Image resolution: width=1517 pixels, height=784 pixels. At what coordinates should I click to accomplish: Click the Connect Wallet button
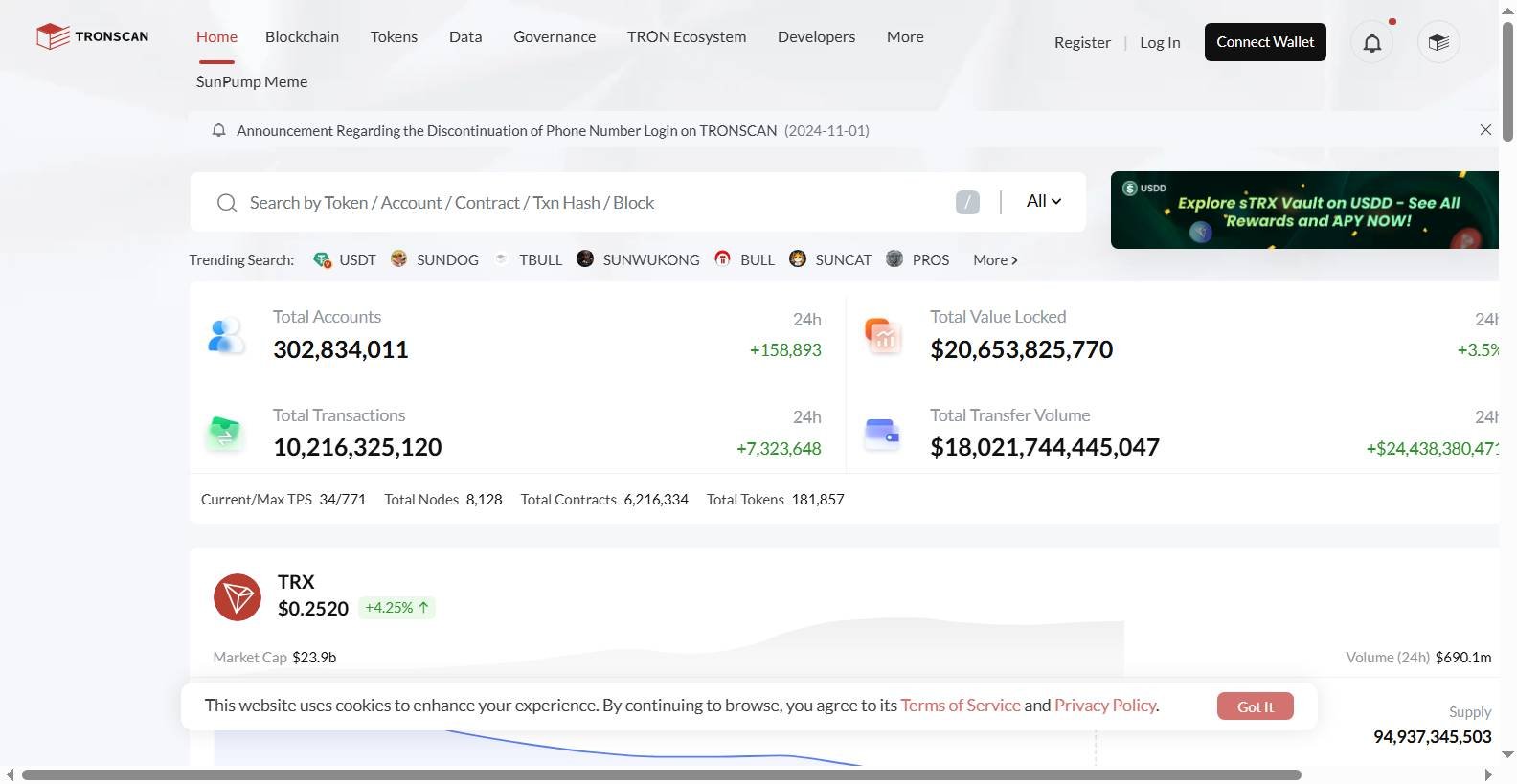(x=1265, y=42)
